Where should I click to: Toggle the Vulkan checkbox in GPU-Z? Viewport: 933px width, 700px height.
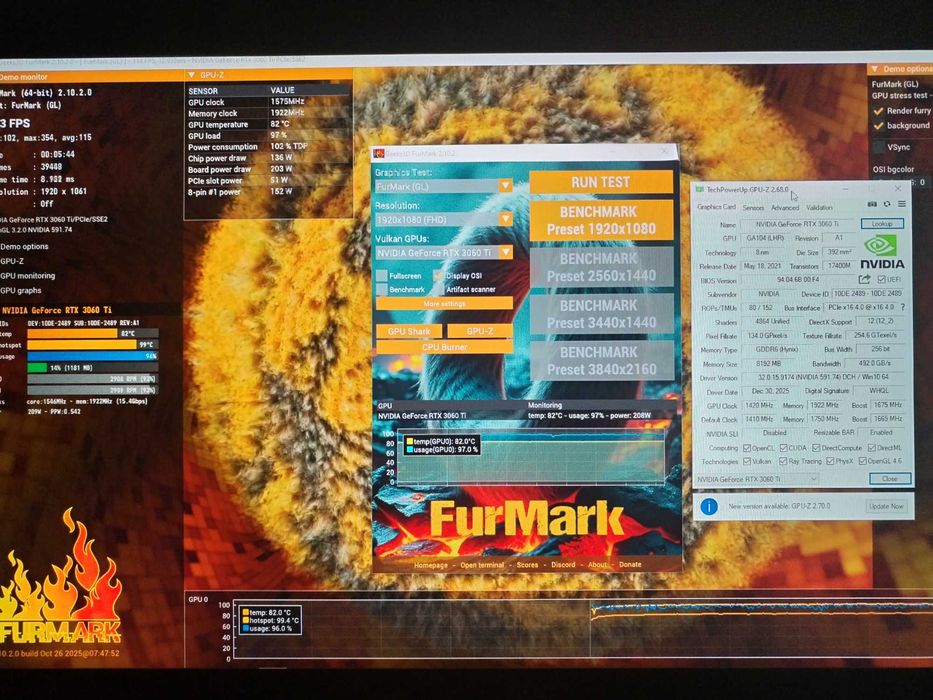tap(747, 461)
